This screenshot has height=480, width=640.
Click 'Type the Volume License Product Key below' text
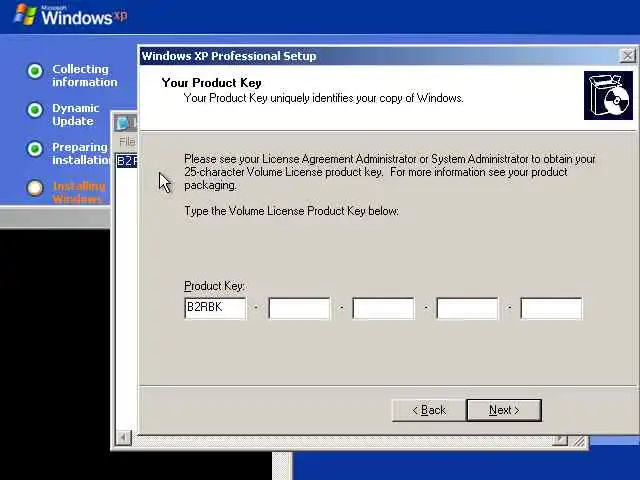pyautogui.click(x=291, y=211)
